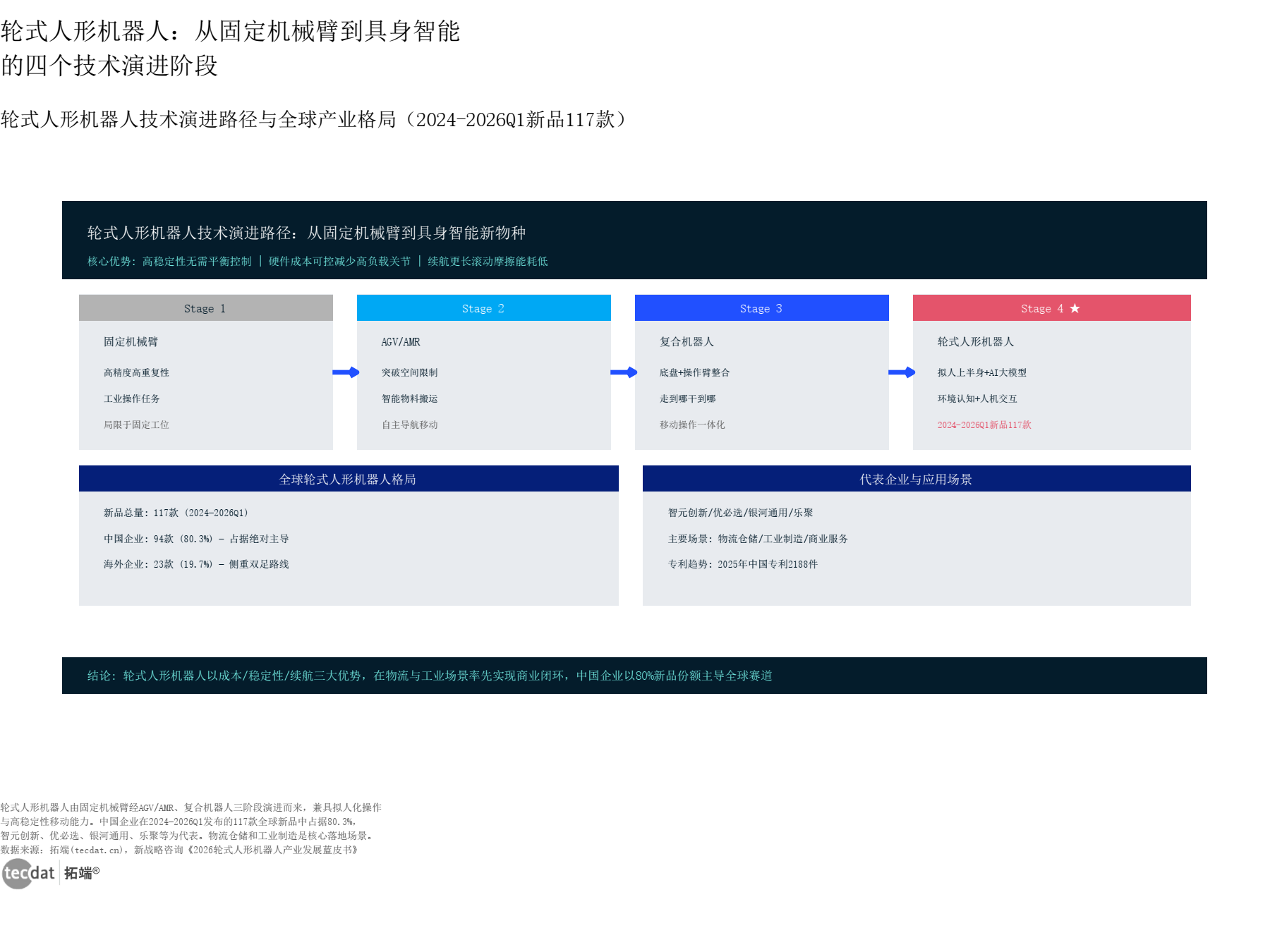This screenshot has height=952, width=1270.
Task: Click the line 海外企业: 23款 (19.7%)
Action: tap(196, 564)
